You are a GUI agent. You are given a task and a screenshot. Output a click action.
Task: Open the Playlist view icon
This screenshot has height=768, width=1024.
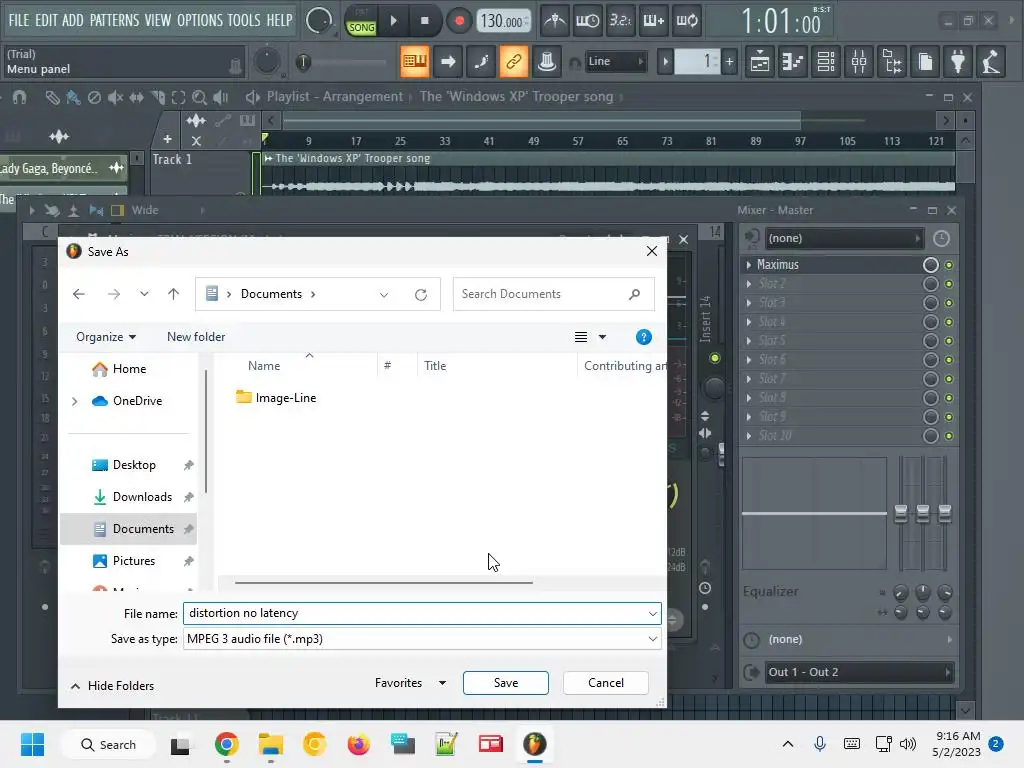tap(760, 62)
